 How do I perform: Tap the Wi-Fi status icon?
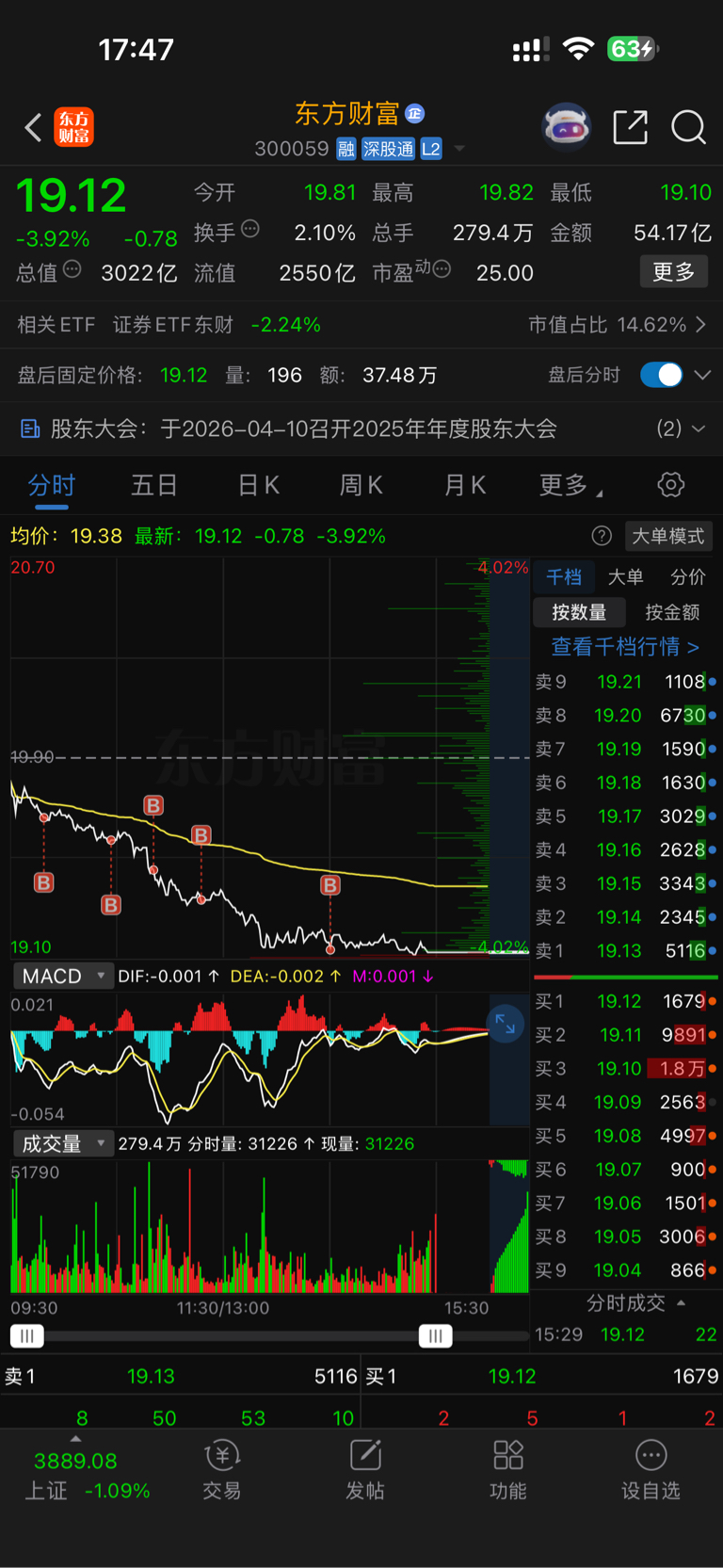(x=578, y=49)
